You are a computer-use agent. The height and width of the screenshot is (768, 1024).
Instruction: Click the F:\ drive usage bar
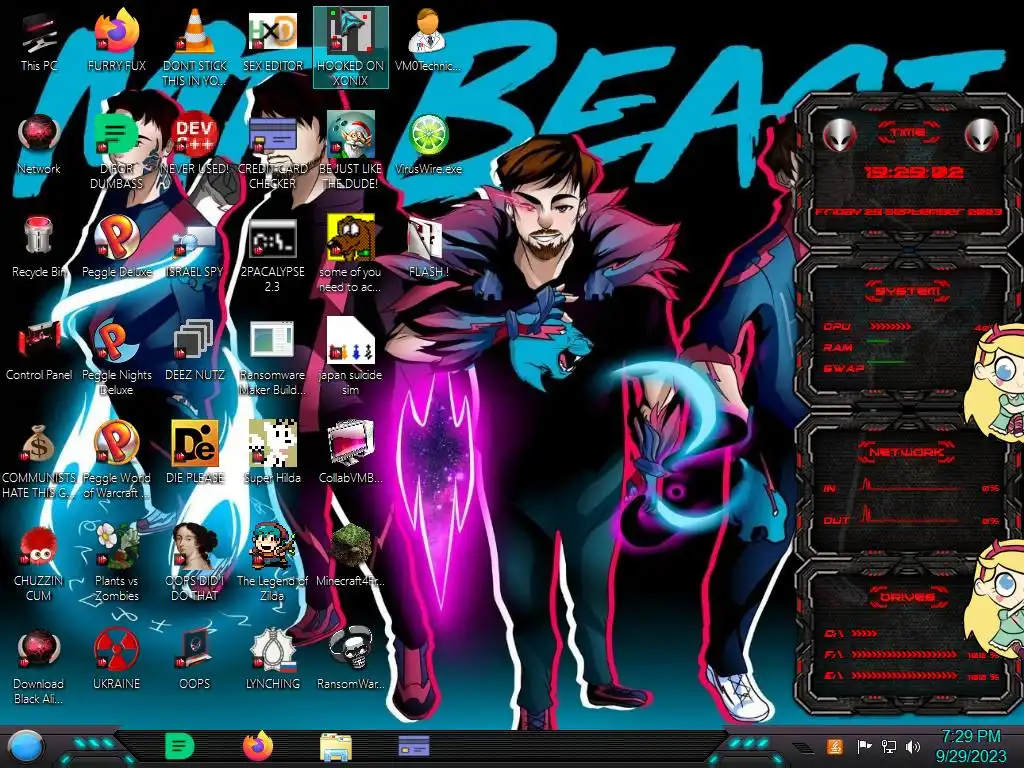pos(904,654)
